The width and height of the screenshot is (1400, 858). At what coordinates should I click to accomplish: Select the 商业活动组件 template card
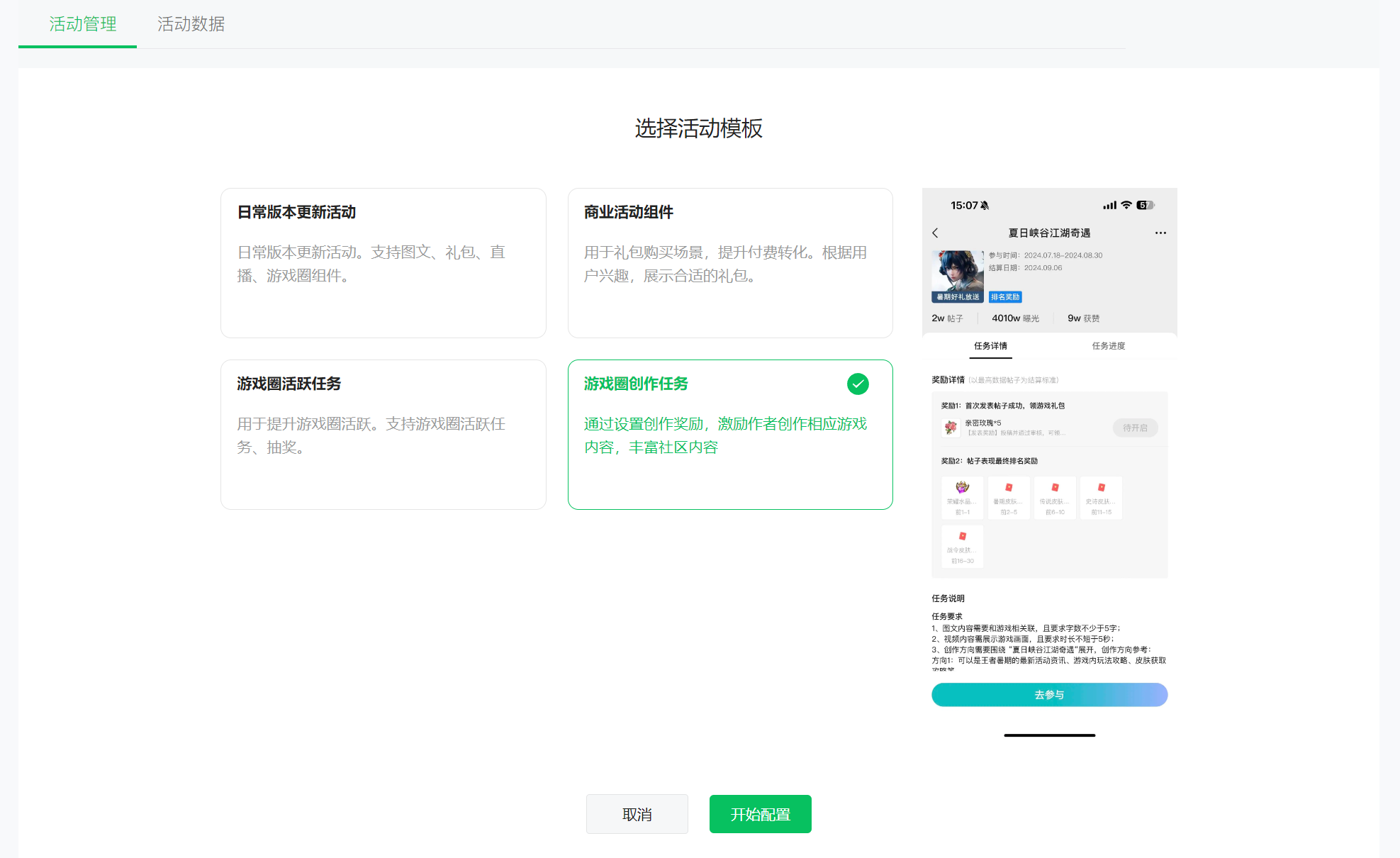pos(729,262)
